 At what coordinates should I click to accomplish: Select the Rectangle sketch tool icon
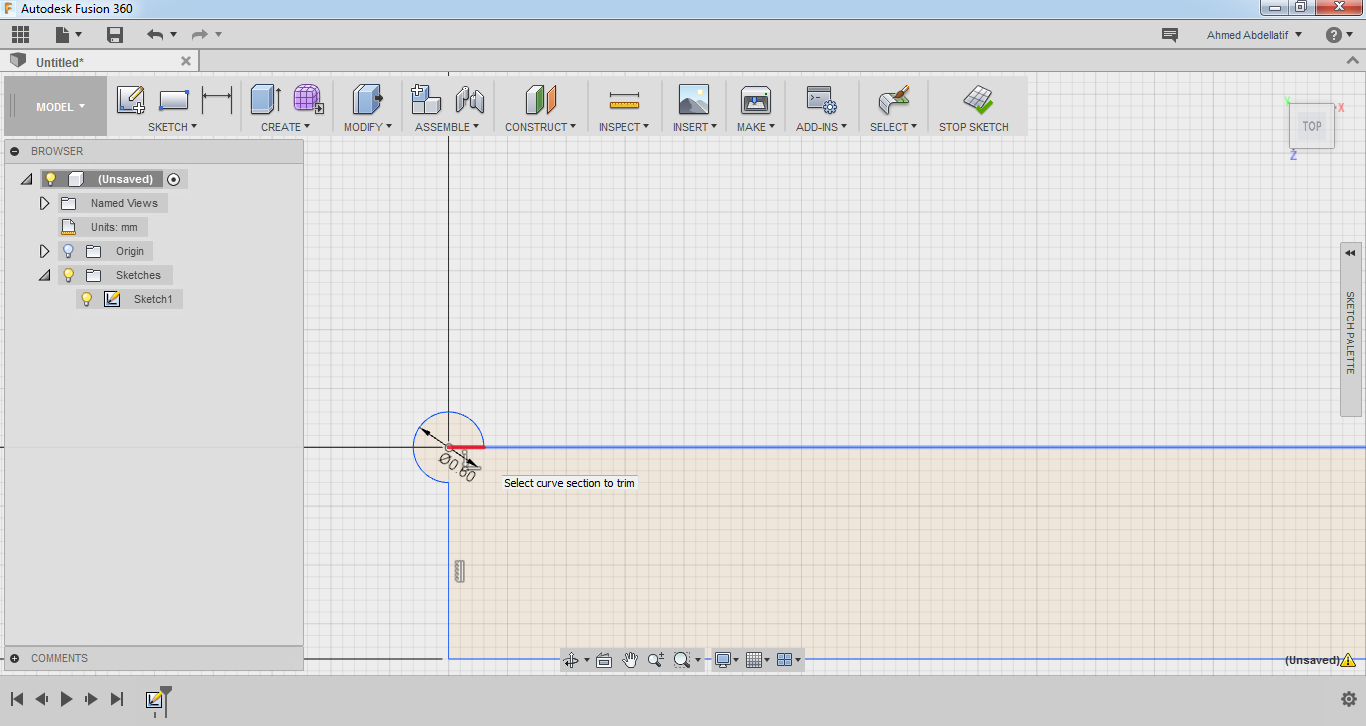(x=174, y=100)
